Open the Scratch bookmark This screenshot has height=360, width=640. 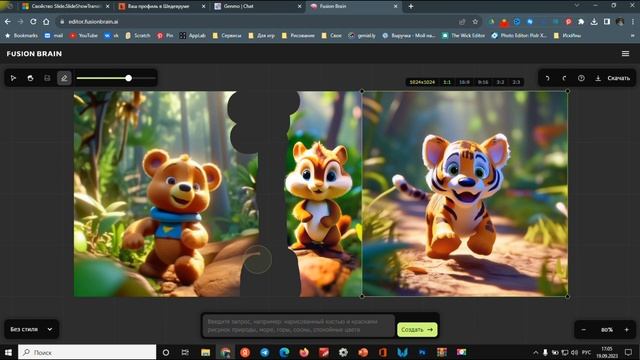[138, 36]
